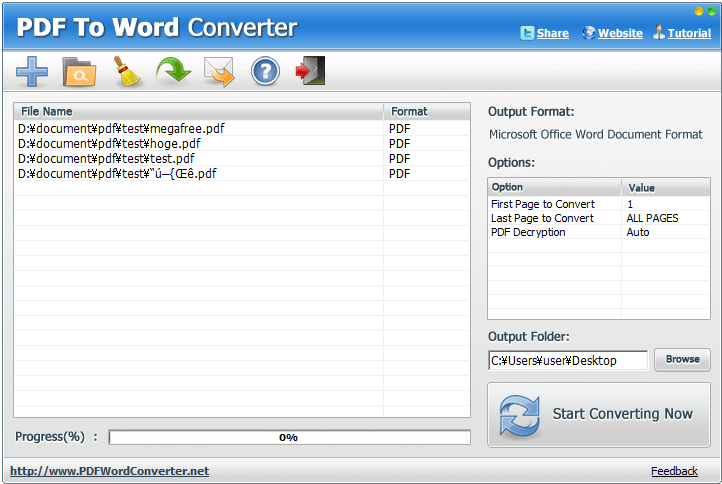722x484 pixels.
Task: Click the green dot window button
Action: pos(711,12)
